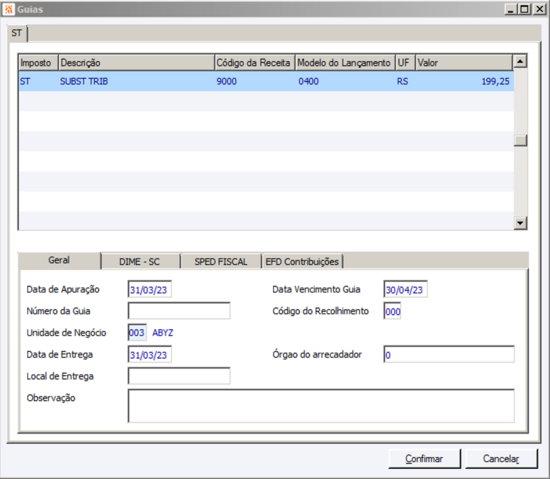Click the Data de Apuração field

[x=149, y=290]
